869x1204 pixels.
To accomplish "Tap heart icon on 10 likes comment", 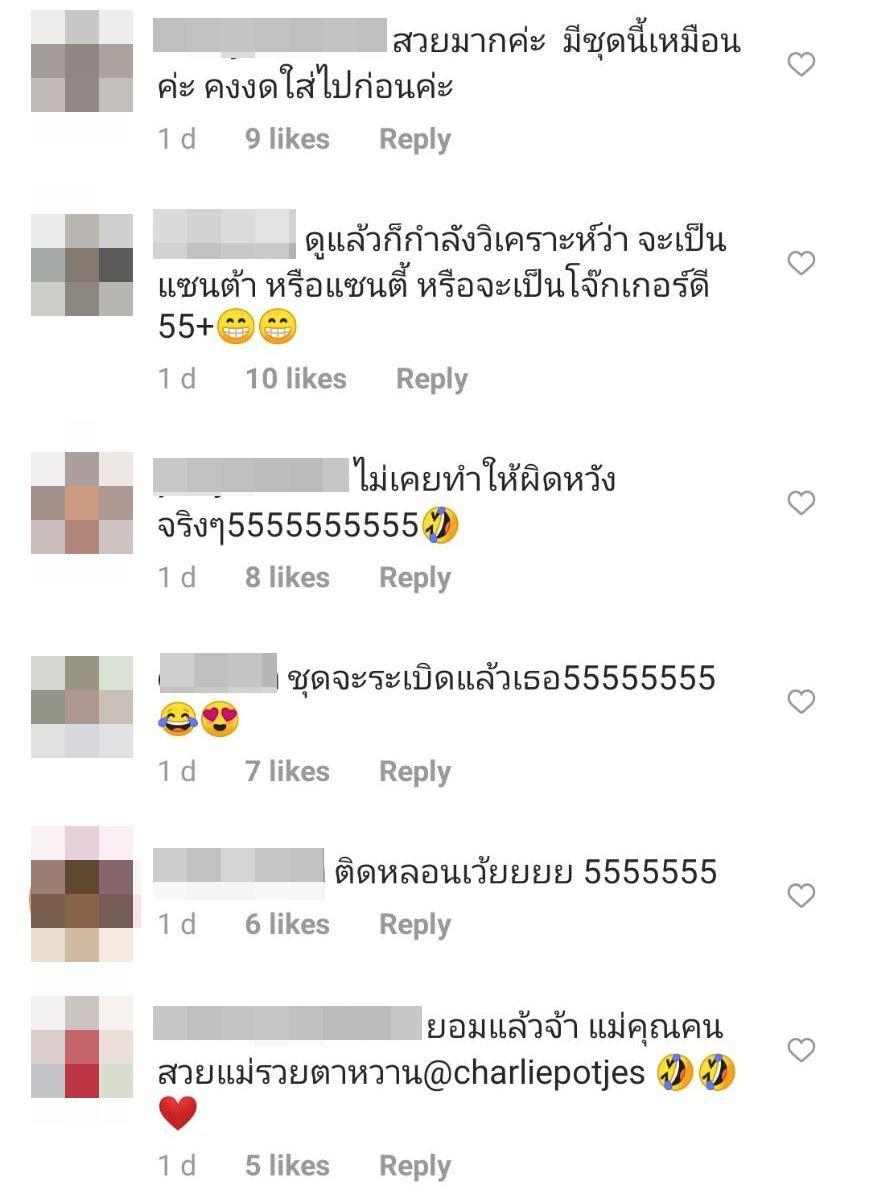I will pos(802,263).
